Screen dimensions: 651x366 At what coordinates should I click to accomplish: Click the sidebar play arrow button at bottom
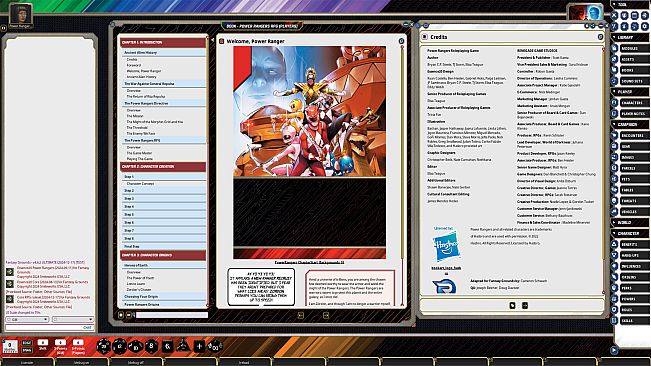point(614,350)
